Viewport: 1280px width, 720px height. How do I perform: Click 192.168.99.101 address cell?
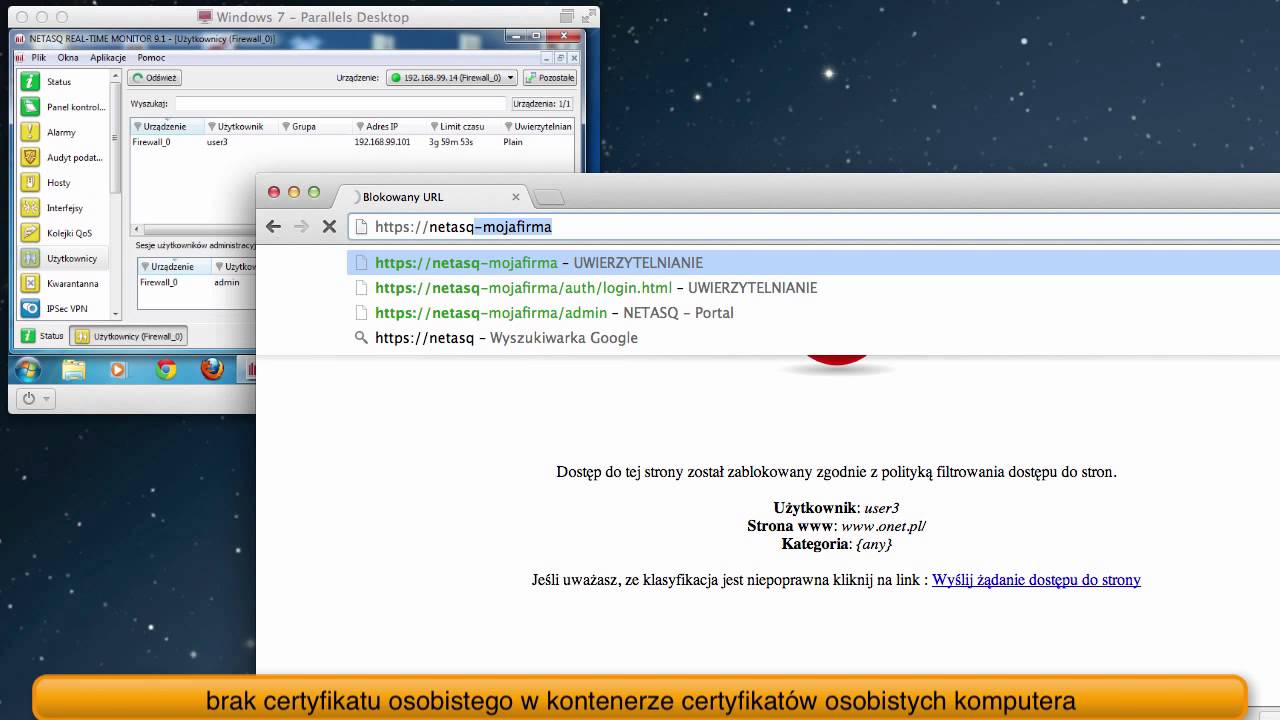point(382,142)
